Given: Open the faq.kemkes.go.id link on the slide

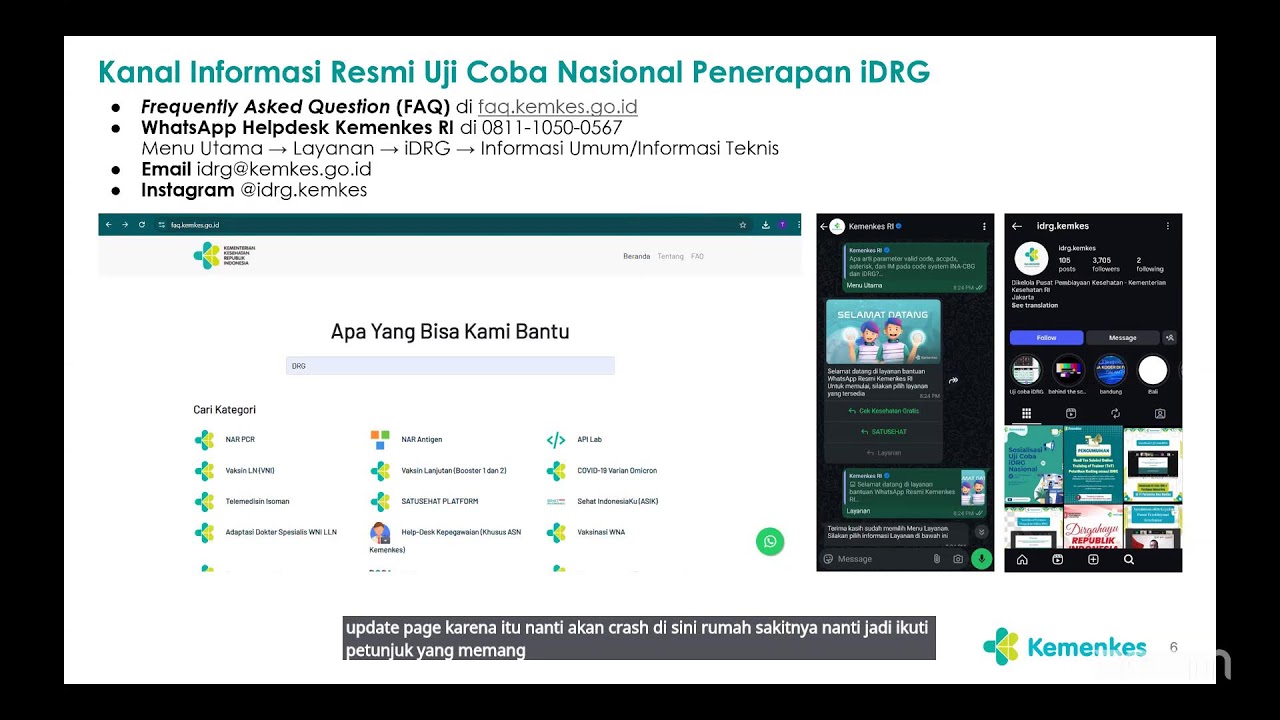Looking at the screenshot, I should pyautogui.click(x=557, y=107).
